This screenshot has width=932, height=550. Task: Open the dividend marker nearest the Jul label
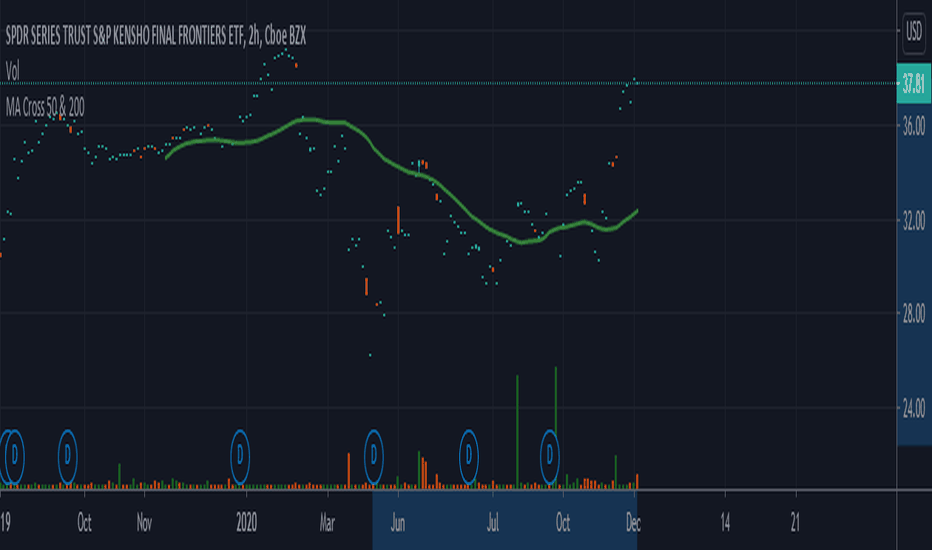point(469,456)
